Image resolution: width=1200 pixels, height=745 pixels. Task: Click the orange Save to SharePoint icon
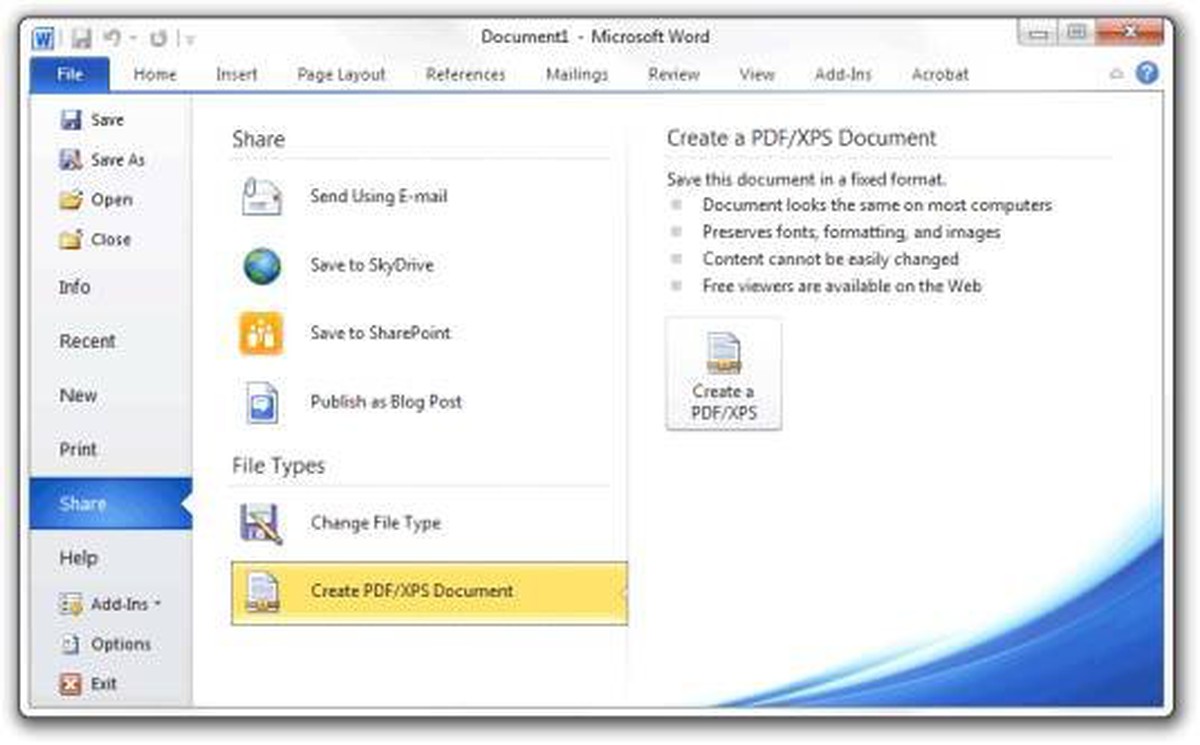coord(262,334)
